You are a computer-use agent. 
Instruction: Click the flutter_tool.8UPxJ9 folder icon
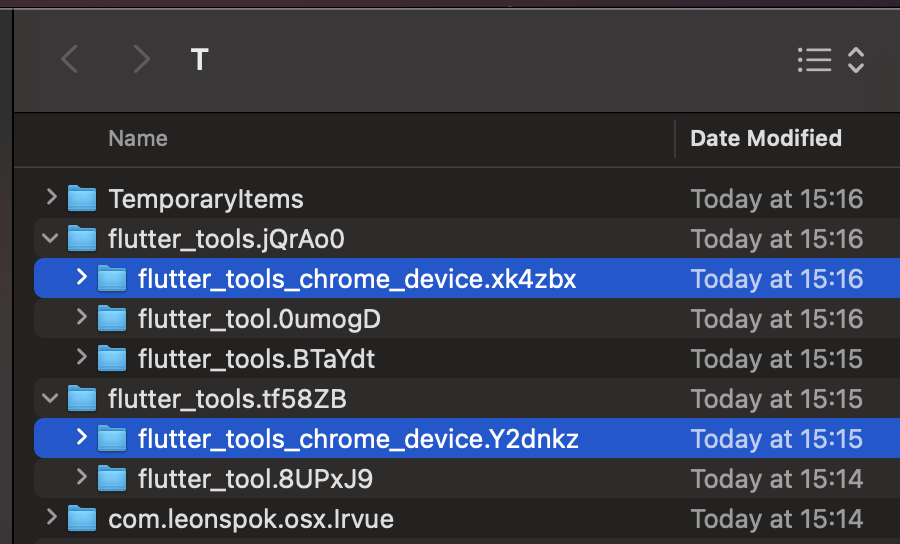coord(112,479)
